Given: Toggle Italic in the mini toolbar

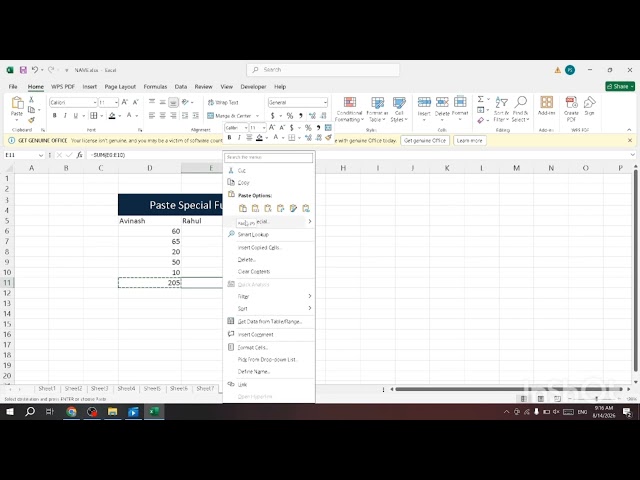Looking at the screenshot, I should (239, 138).
